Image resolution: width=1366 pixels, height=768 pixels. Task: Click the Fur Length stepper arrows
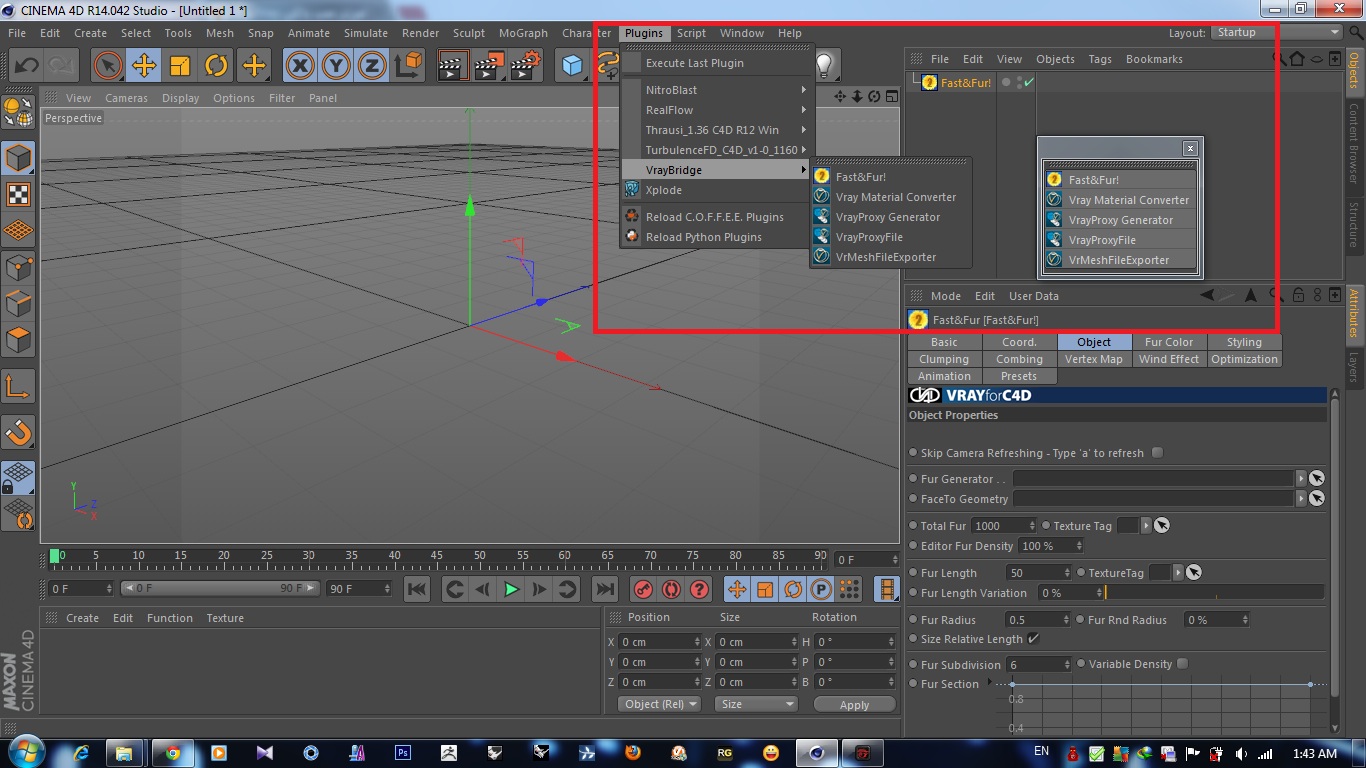click(1067, 573)
